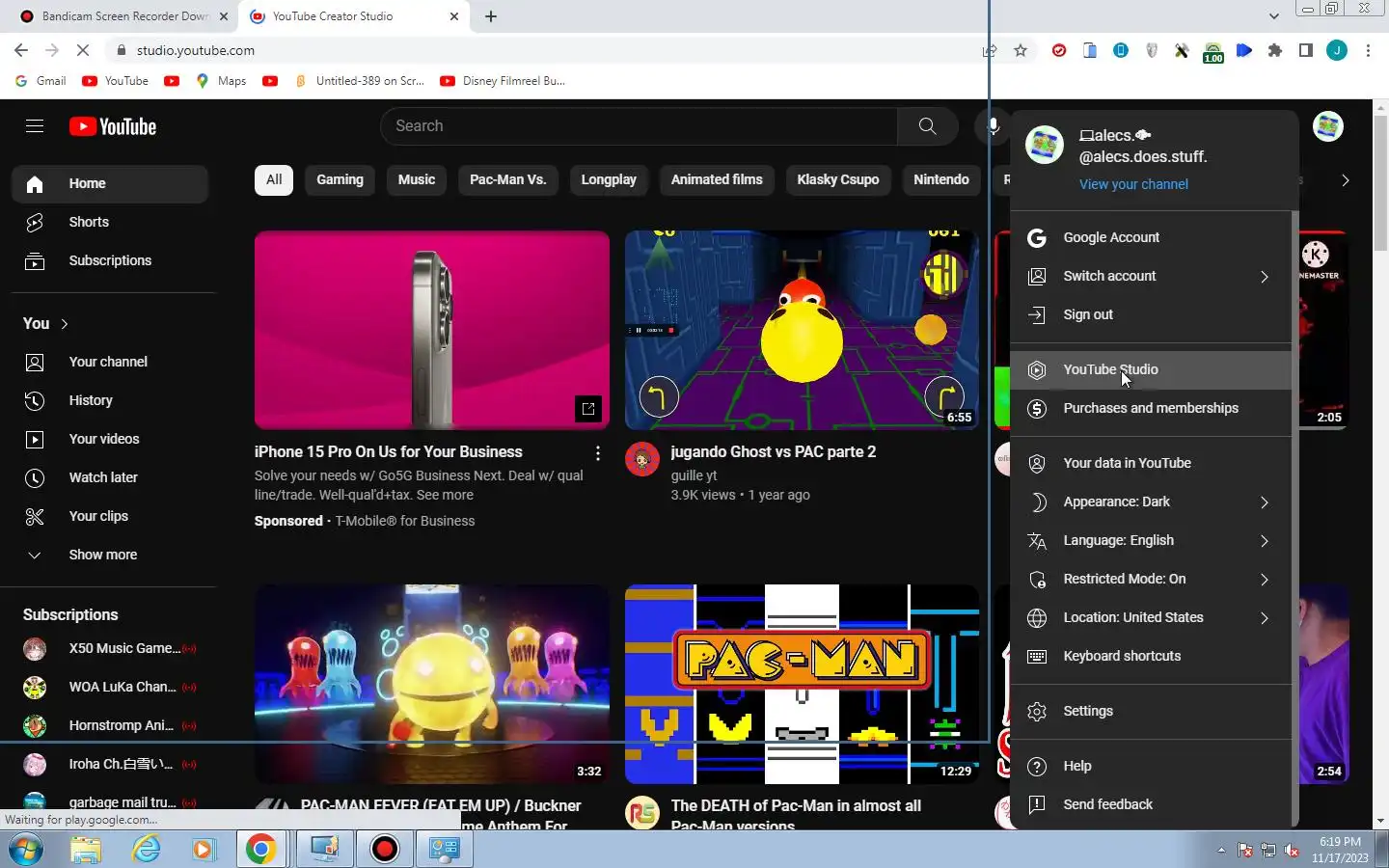This screenshot has width=1389, height=868.
Task: Click the address bar URL
Action: coord(196,50)
